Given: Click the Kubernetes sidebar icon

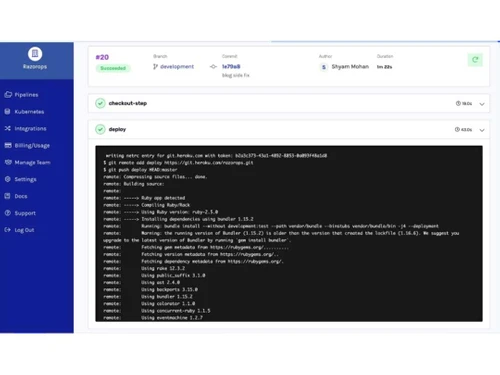Looking at the screenshot, I should tap(8, 111).
